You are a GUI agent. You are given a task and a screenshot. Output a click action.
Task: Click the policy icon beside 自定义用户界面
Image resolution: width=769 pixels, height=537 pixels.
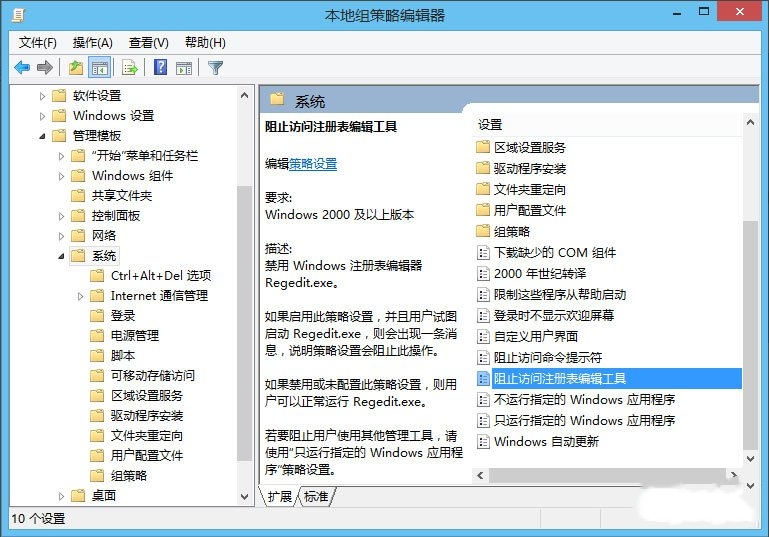[483, 336]
